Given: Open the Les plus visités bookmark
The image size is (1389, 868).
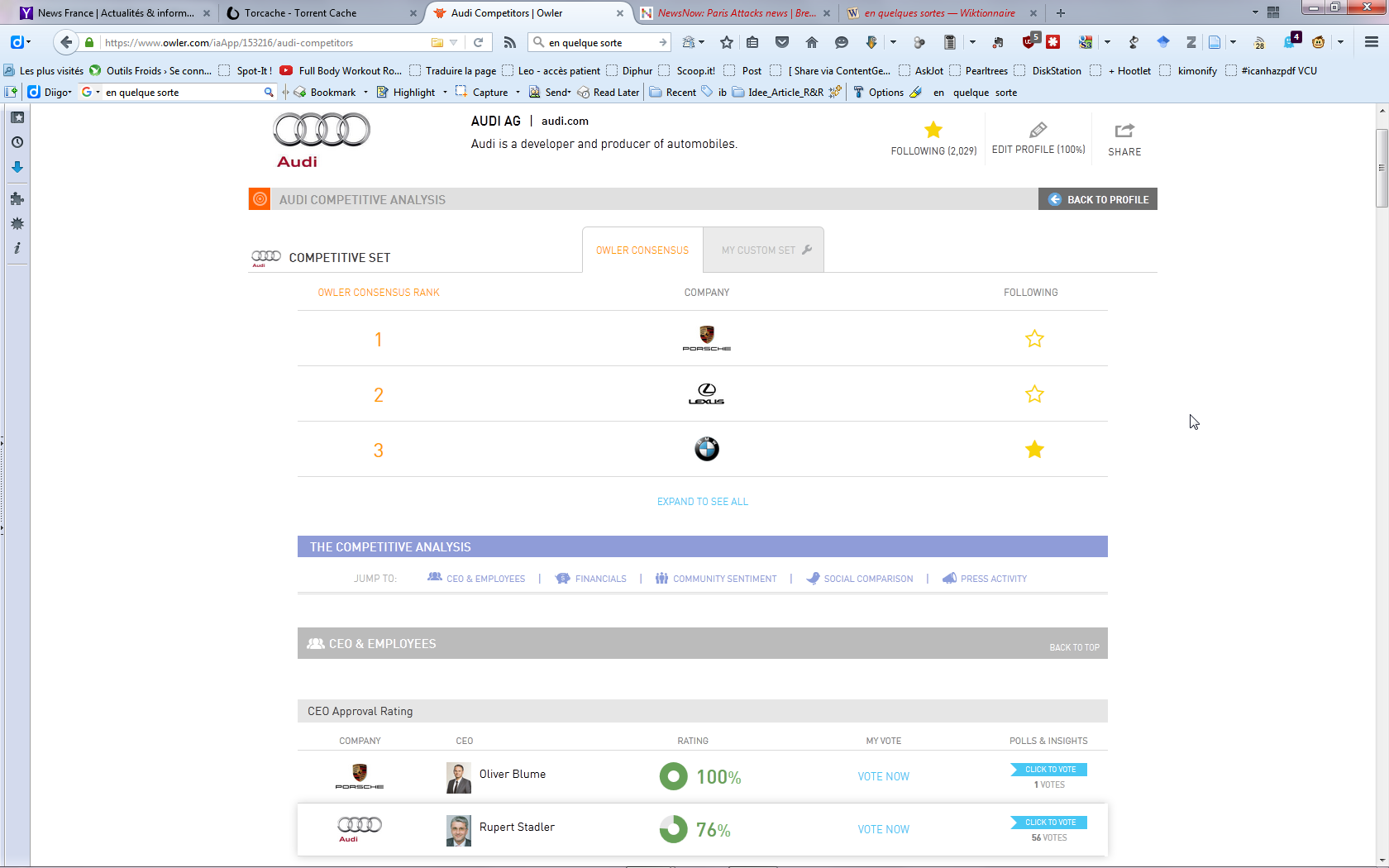Looking at the screenshot, I should pyautogui.click(x=44, y=70).
